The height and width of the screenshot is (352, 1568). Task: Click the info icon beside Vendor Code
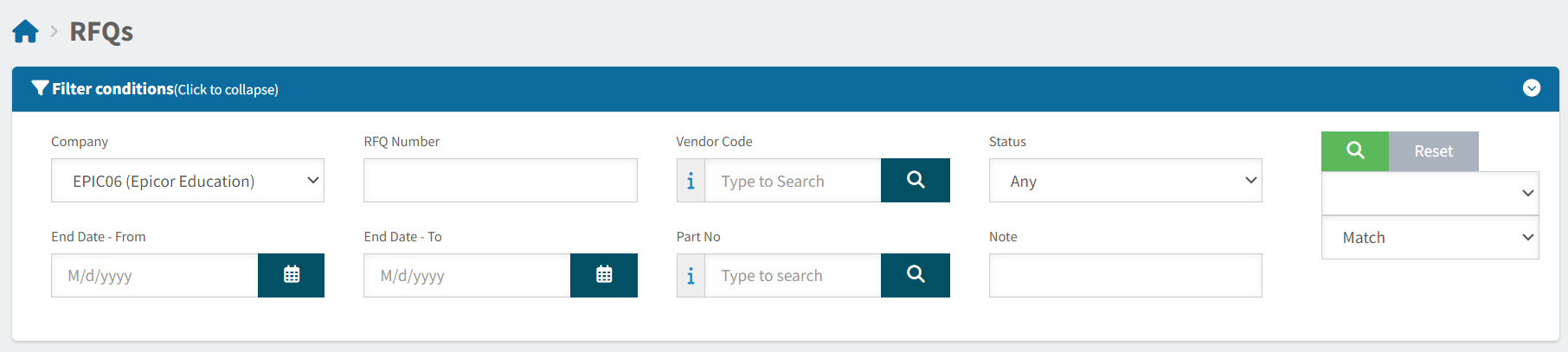[691, 181]
